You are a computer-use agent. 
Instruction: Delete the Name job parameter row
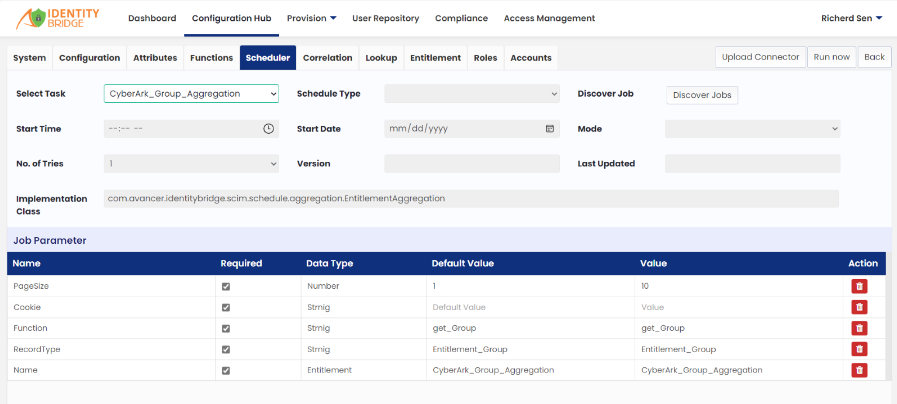click(859, 370)
